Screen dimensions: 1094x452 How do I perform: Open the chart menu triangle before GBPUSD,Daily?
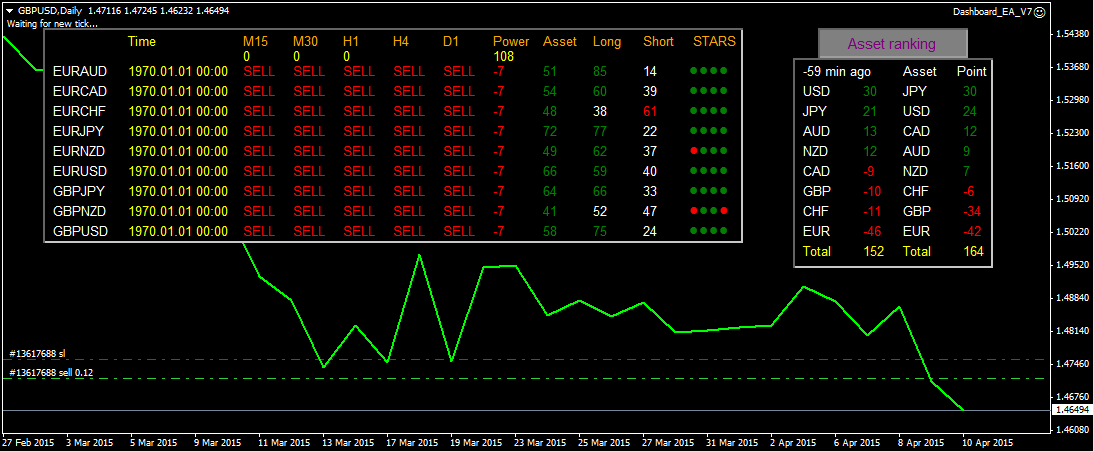pos(10,11)
